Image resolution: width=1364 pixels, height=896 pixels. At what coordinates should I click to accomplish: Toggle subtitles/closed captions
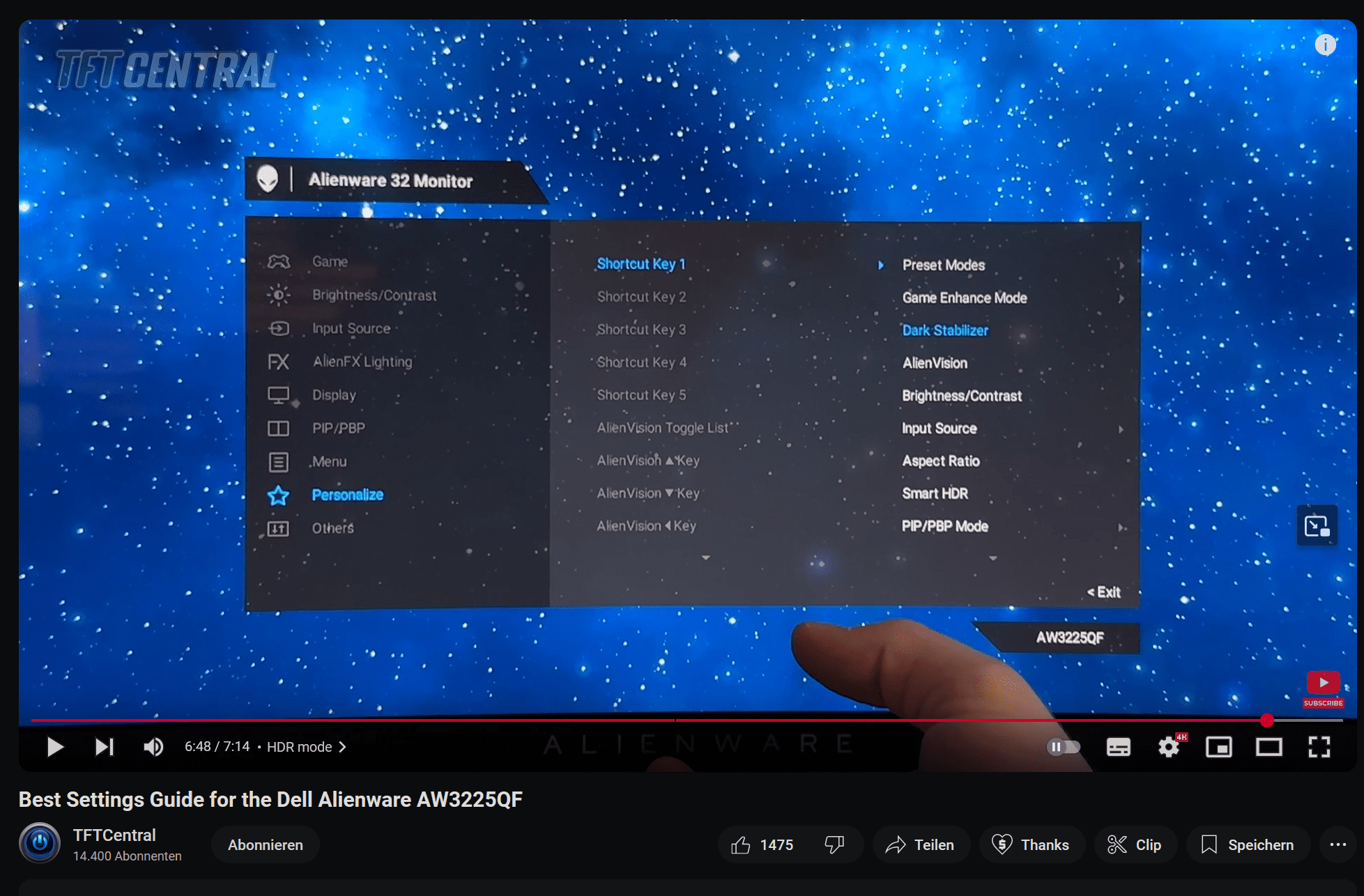tap(1119, 747)
